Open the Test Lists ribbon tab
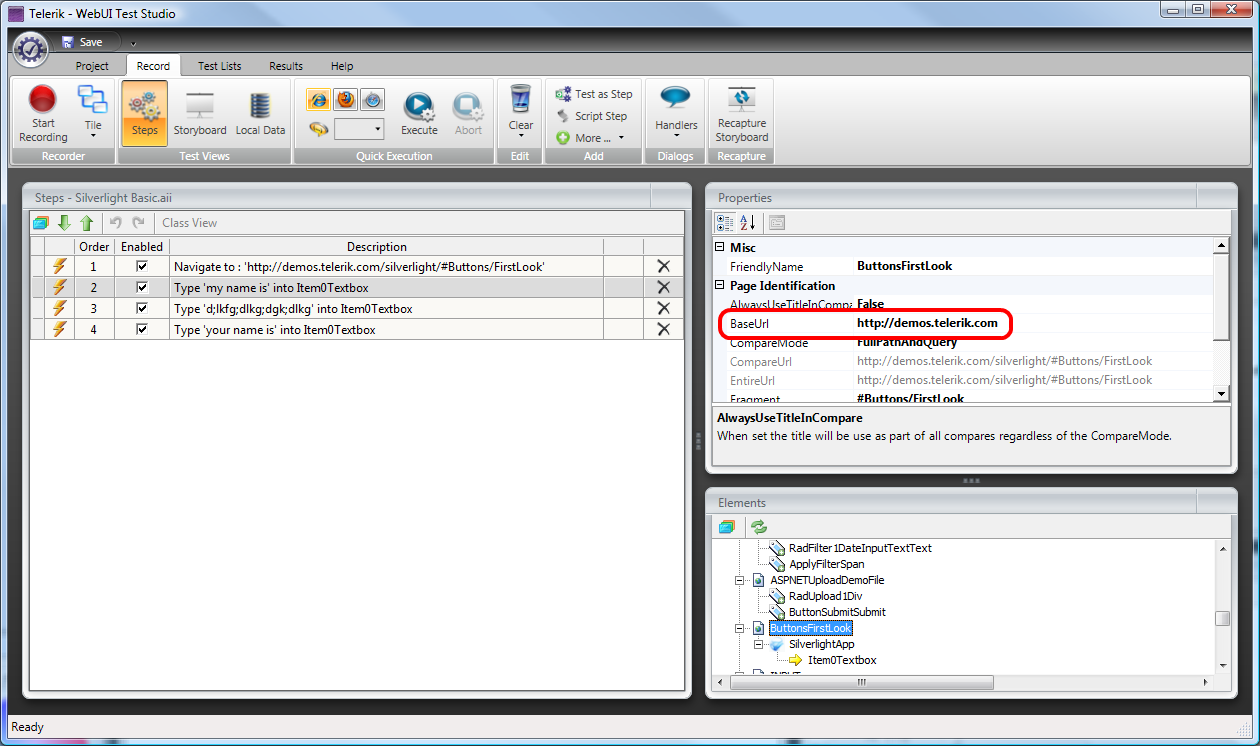This screenshot has width=1260, height=746. click(x=219, y=66)
